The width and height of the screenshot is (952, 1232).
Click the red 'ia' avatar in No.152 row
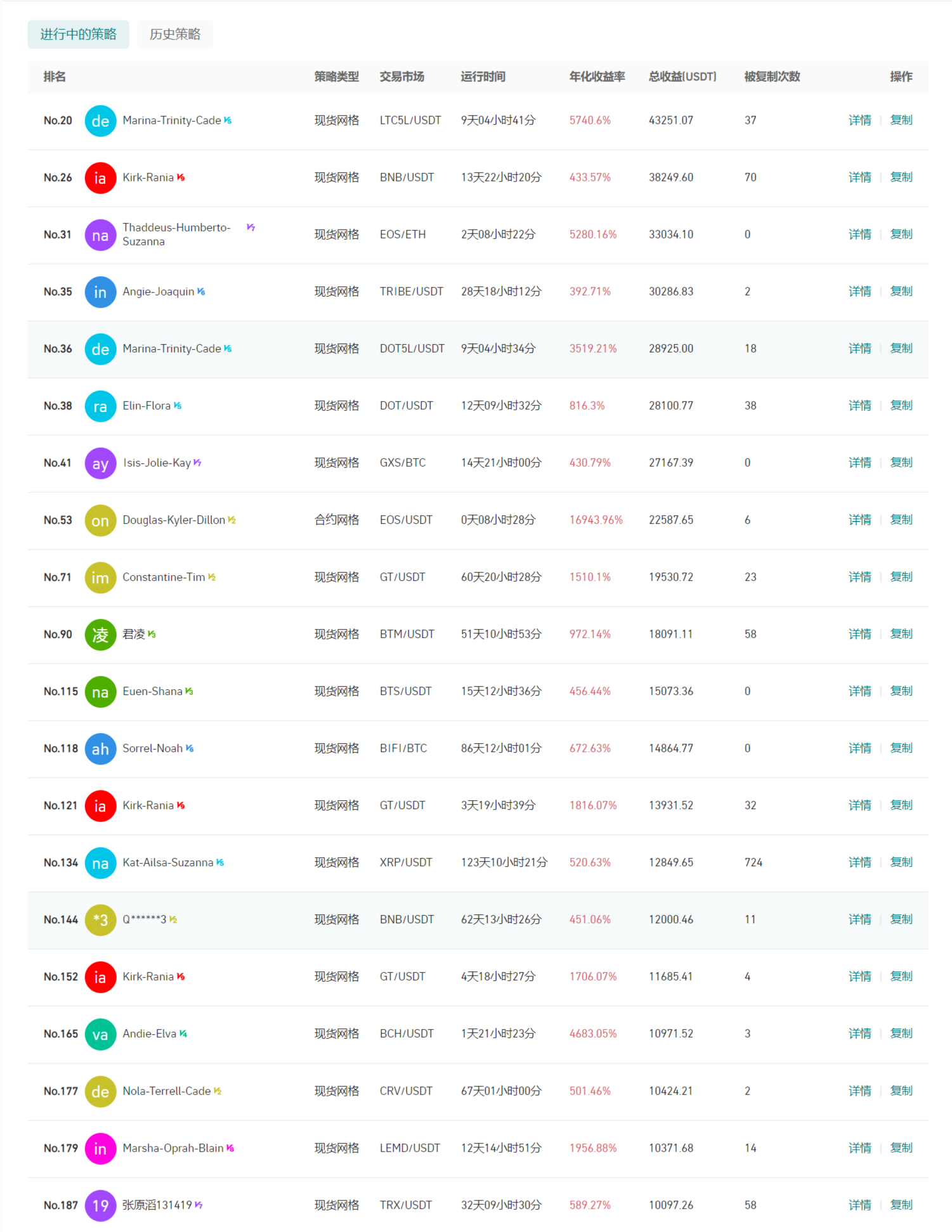click(100, 976)
